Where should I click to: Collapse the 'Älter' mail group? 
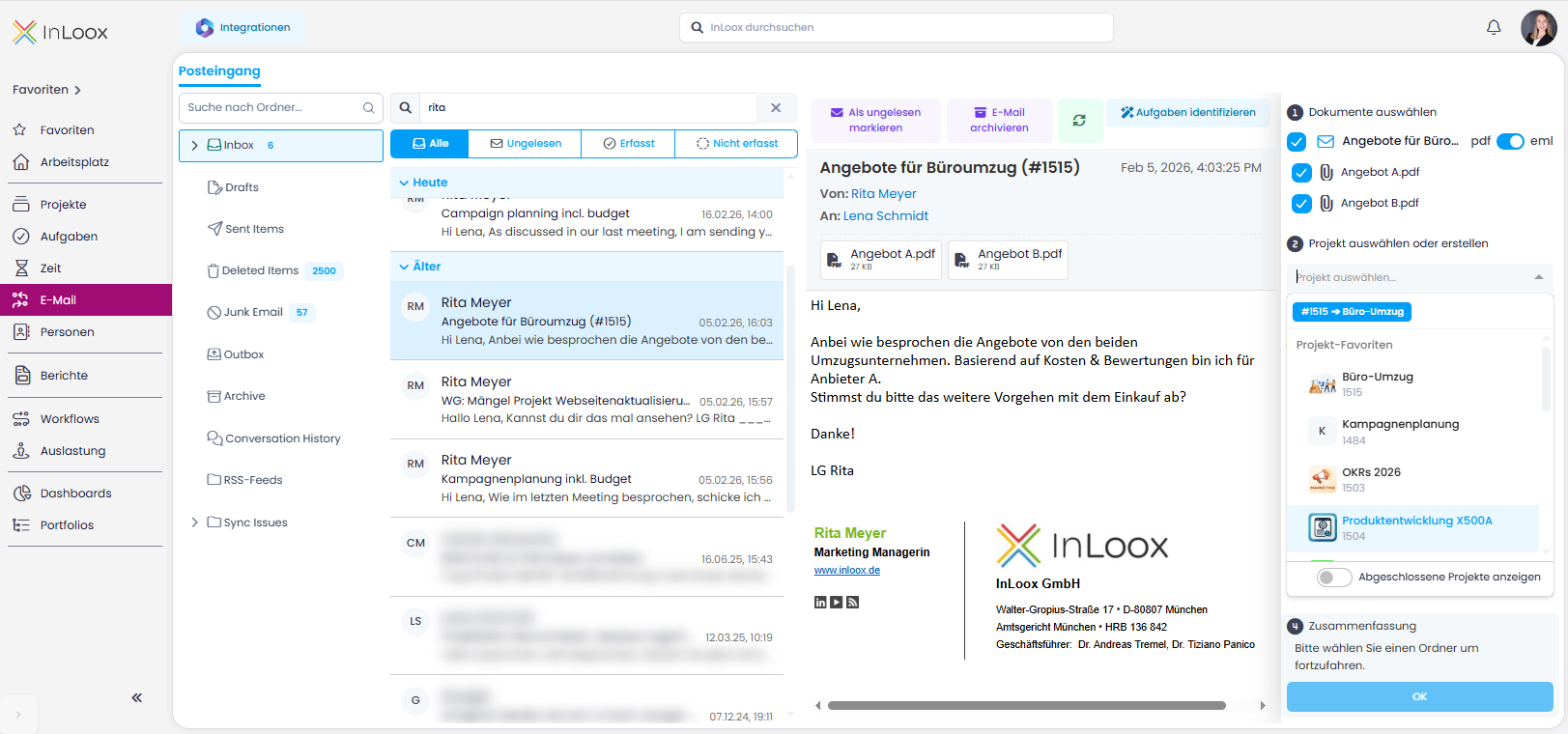coord(405,267)
